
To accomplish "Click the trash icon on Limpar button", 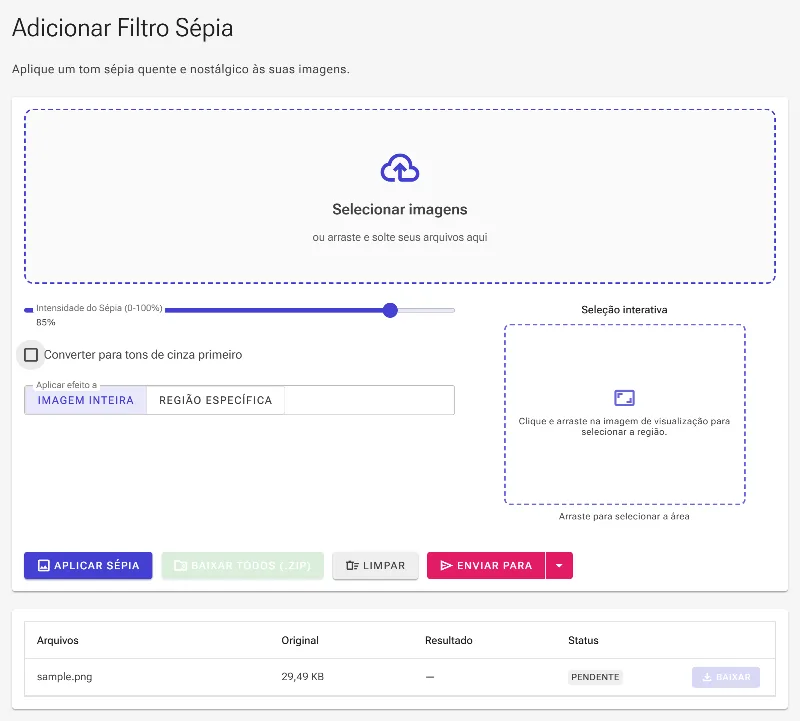I will coord(352,565).
